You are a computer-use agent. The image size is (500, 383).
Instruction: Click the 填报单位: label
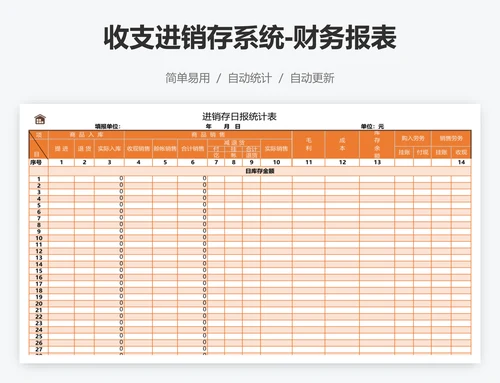click(x=107, y=126)
